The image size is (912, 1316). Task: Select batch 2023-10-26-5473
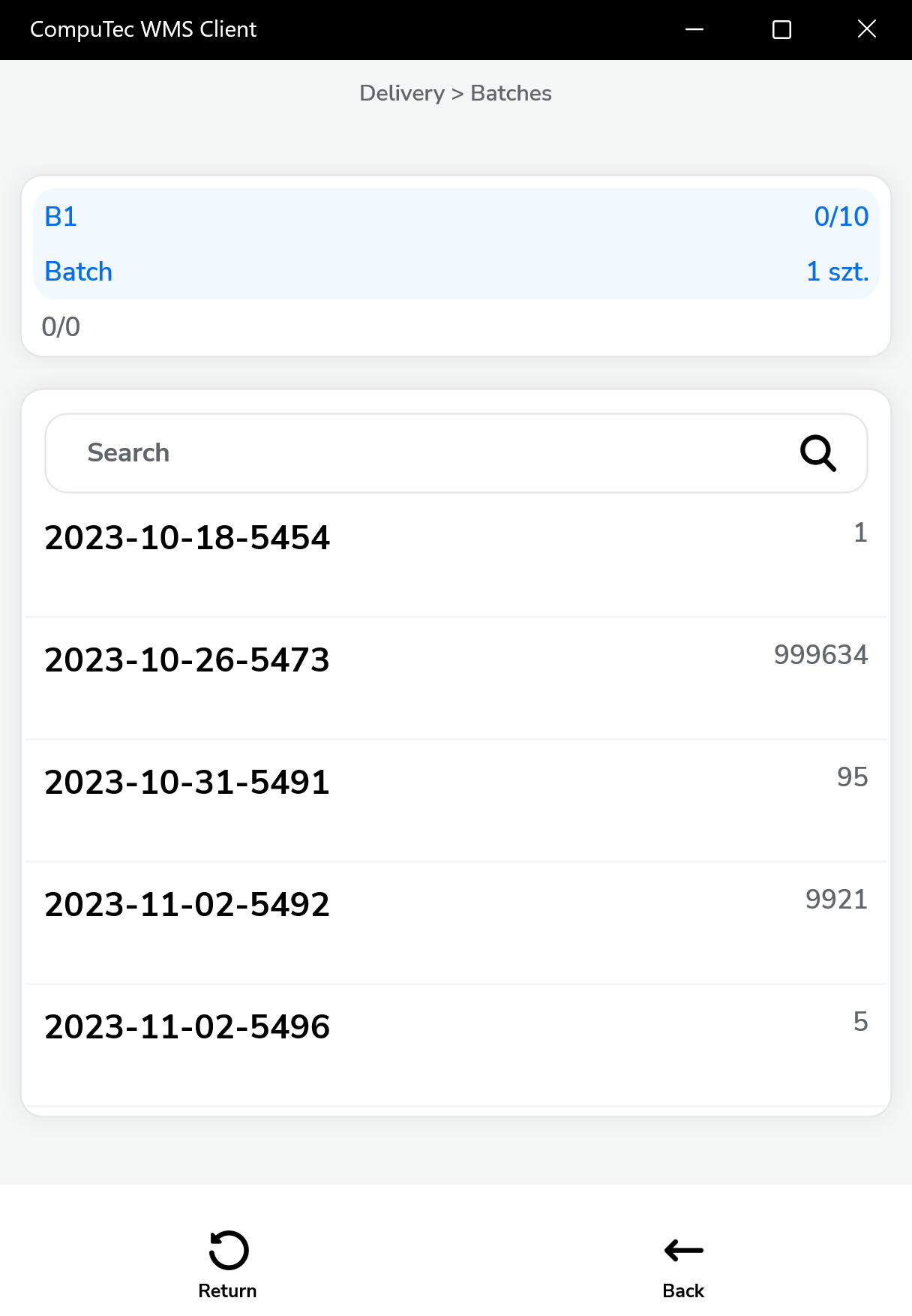pos(187,660)
